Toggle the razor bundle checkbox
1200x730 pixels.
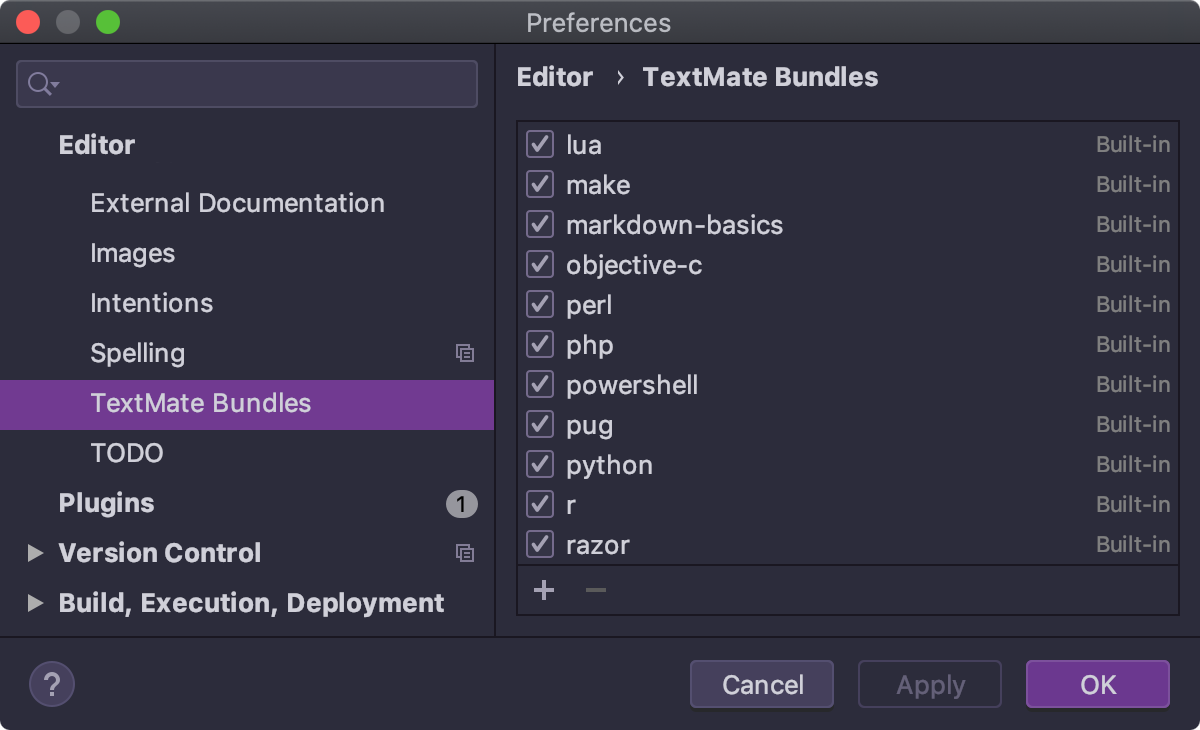tap(540, 544)
